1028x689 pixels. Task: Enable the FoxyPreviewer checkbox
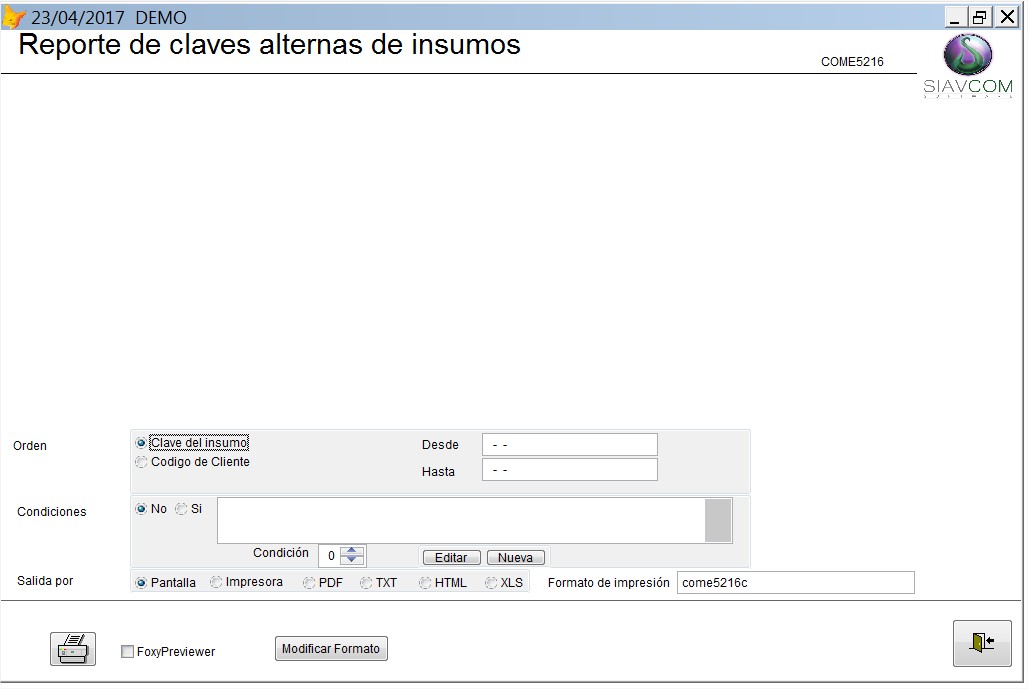(x=127, y=652)
